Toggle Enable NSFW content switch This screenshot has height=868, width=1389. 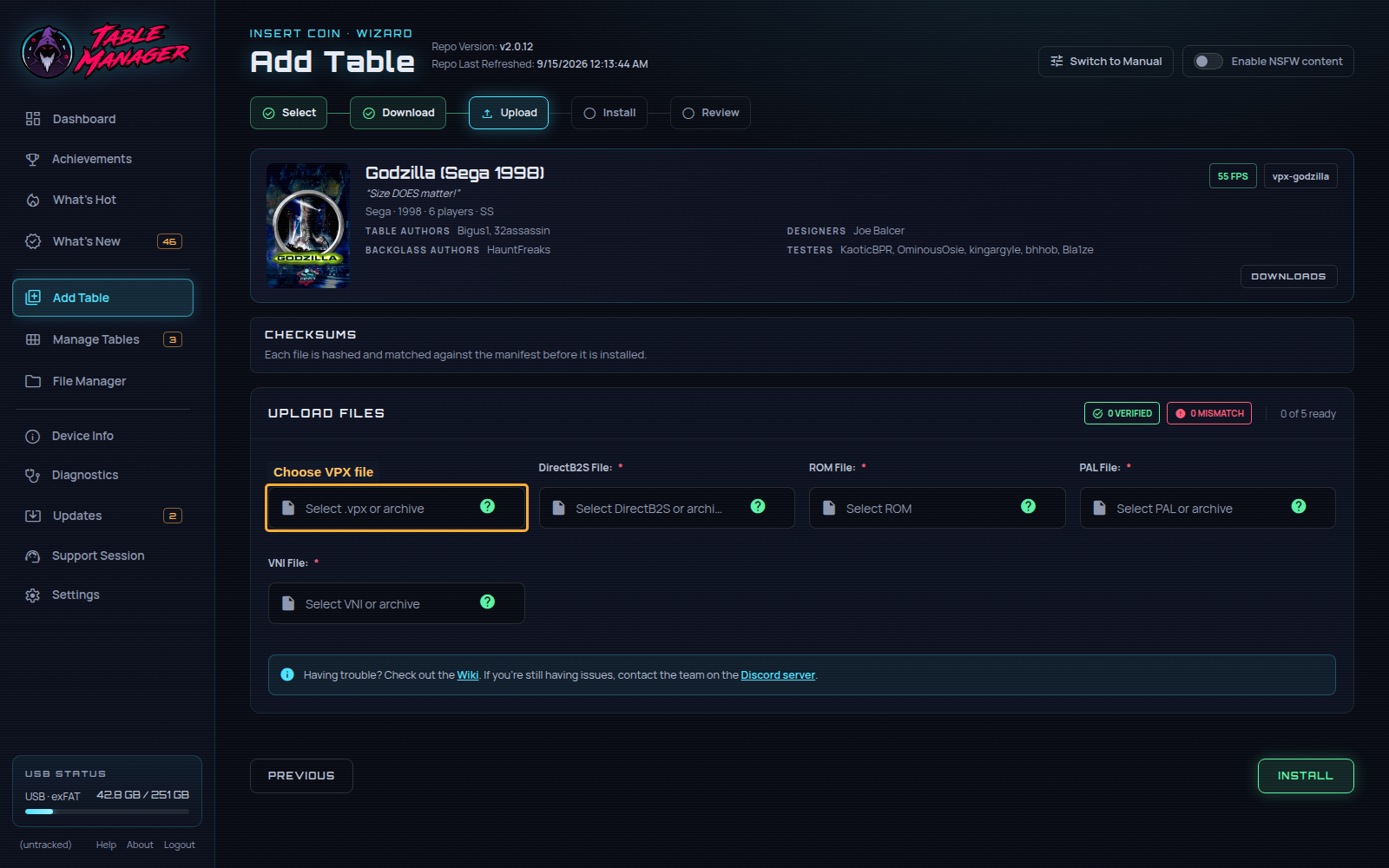(x=1208, y=62)
